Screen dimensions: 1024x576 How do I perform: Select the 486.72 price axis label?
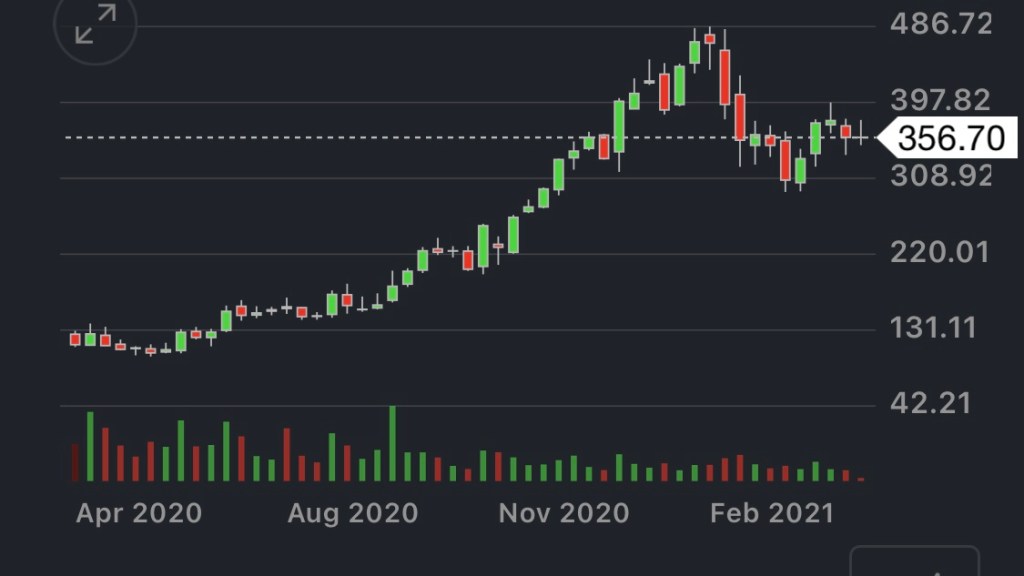(941, 24)
